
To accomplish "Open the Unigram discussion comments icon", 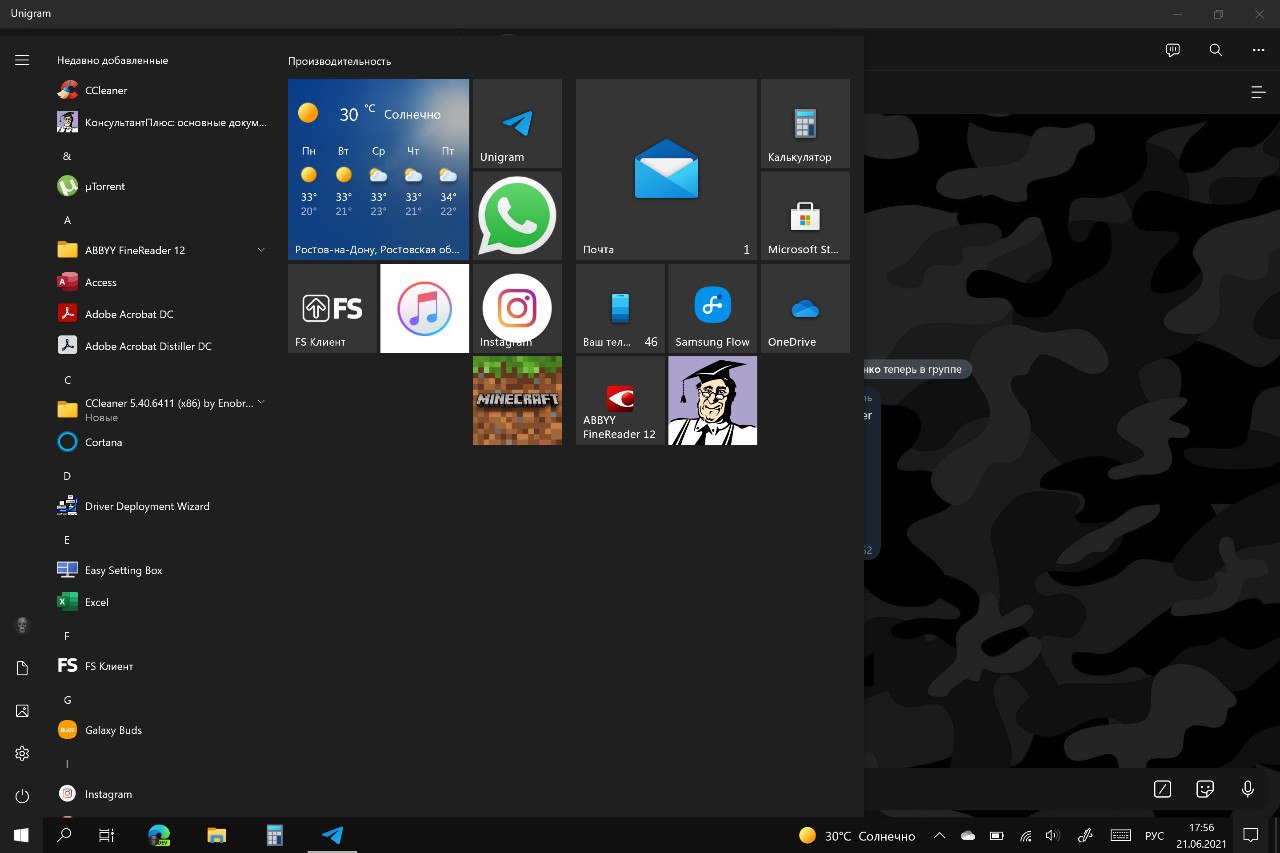I will pyautogui.click(x=1173, y=50).
